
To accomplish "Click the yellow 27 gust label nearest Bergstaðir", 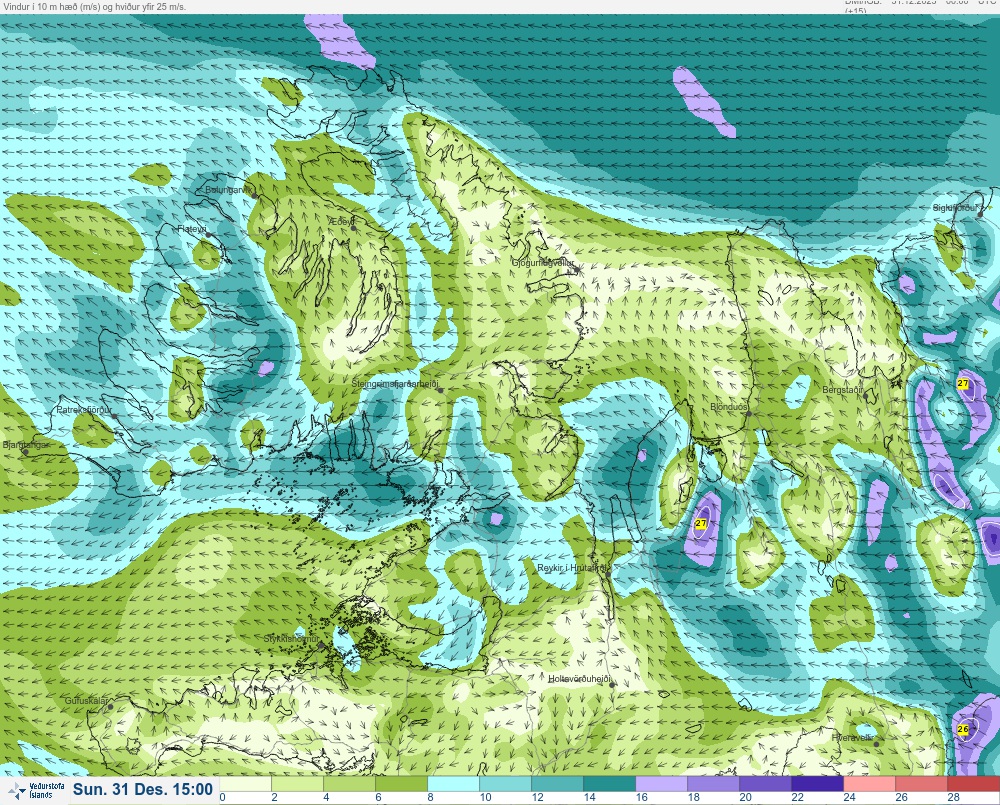I will tap(963, 383).
